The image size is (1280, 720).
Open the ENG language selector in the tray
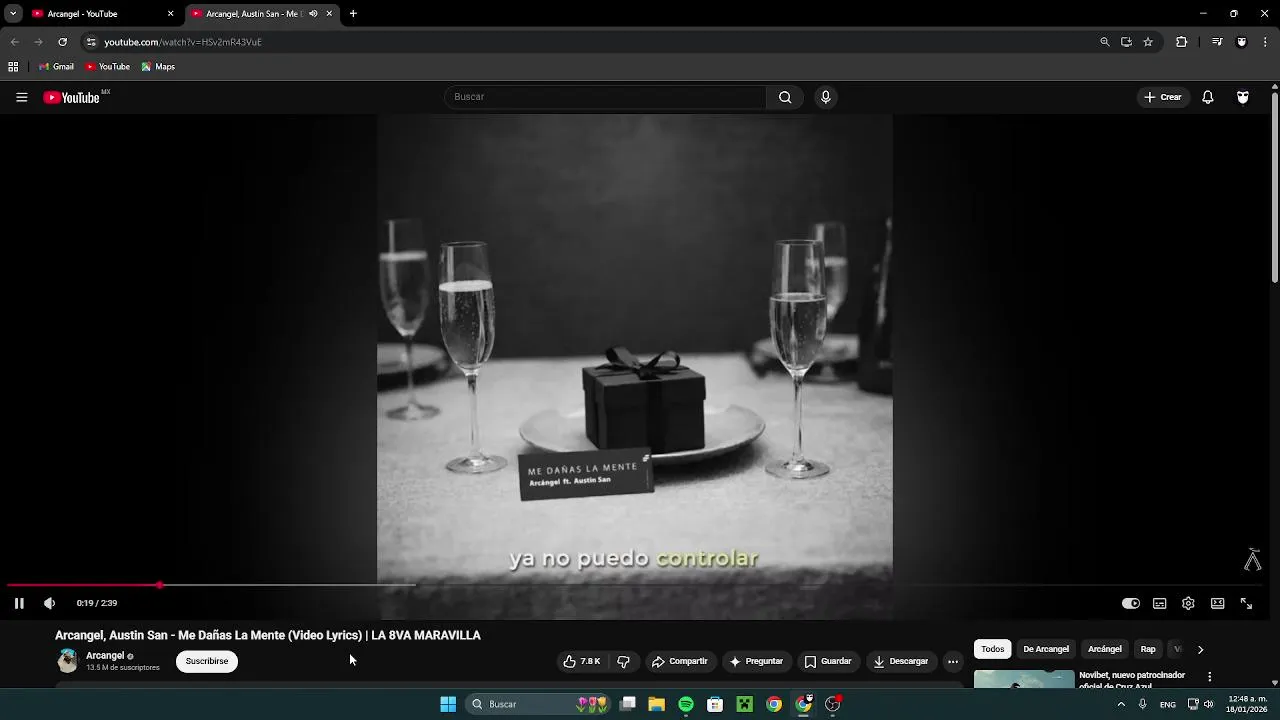tap(1168, 704)
